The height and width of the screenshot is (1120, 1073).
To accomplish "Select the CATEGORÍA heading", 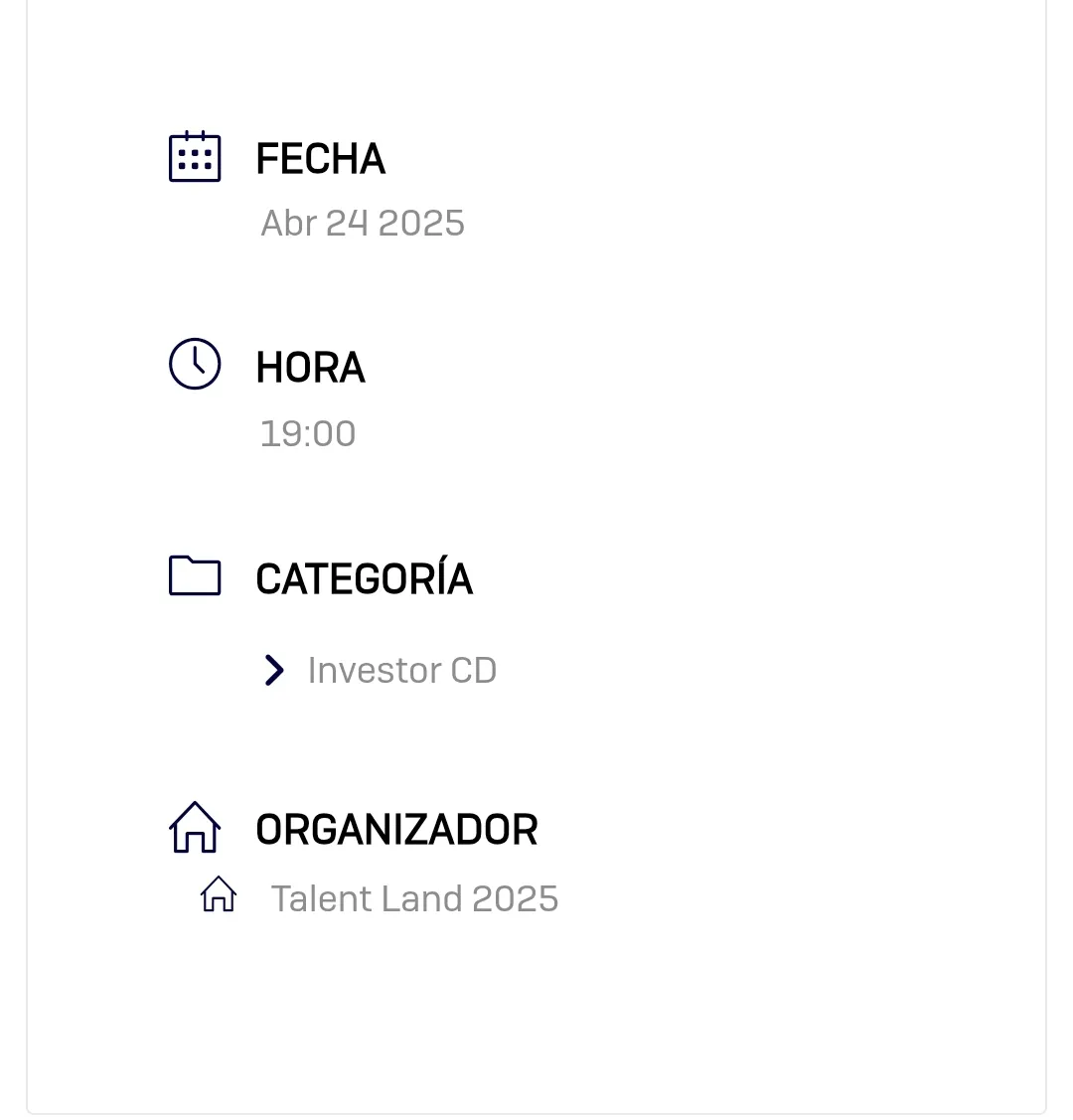I will coord(364,577).
